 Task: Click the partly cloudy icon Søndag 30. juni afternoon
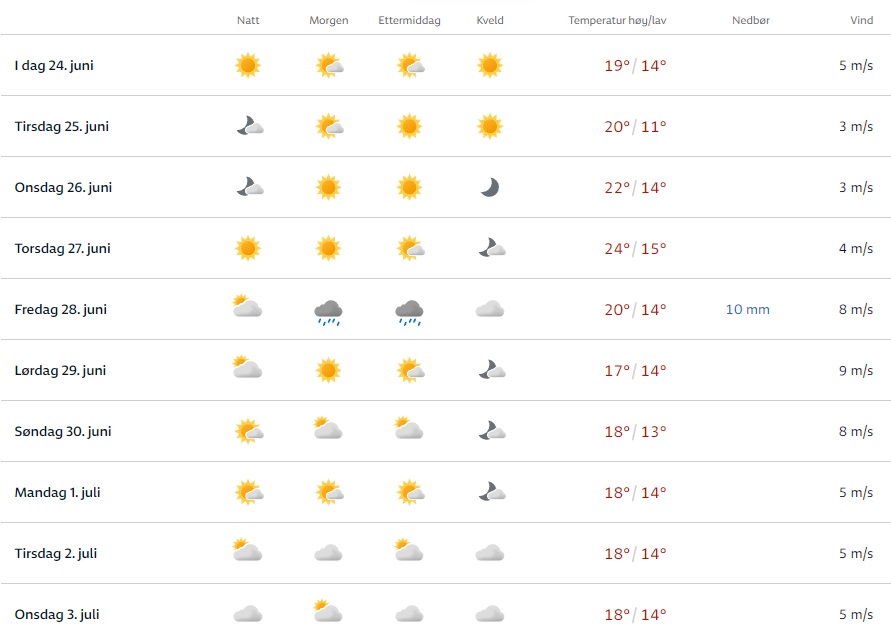coord(408,430)
